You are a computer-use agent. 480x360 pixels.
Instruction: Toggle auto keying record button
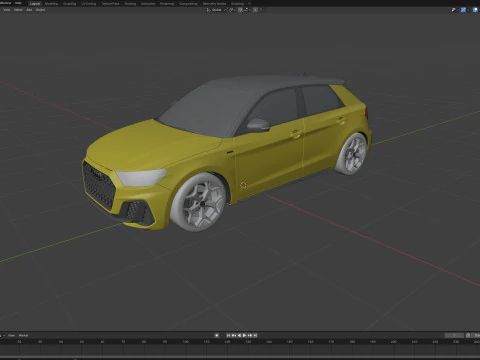point(217,335)
